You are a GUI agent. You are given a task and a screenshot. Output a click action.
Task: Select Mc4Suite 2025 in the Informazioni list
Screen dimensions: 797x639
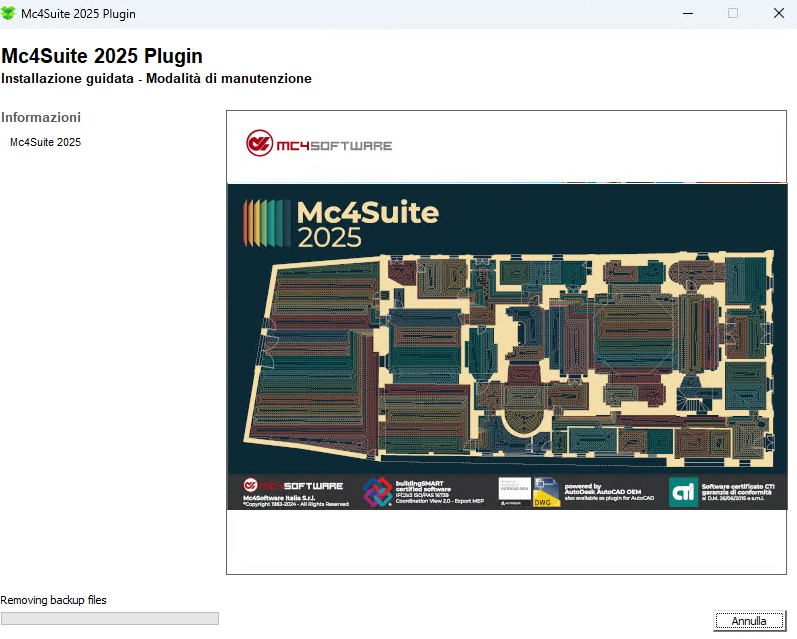pos(45,142)
